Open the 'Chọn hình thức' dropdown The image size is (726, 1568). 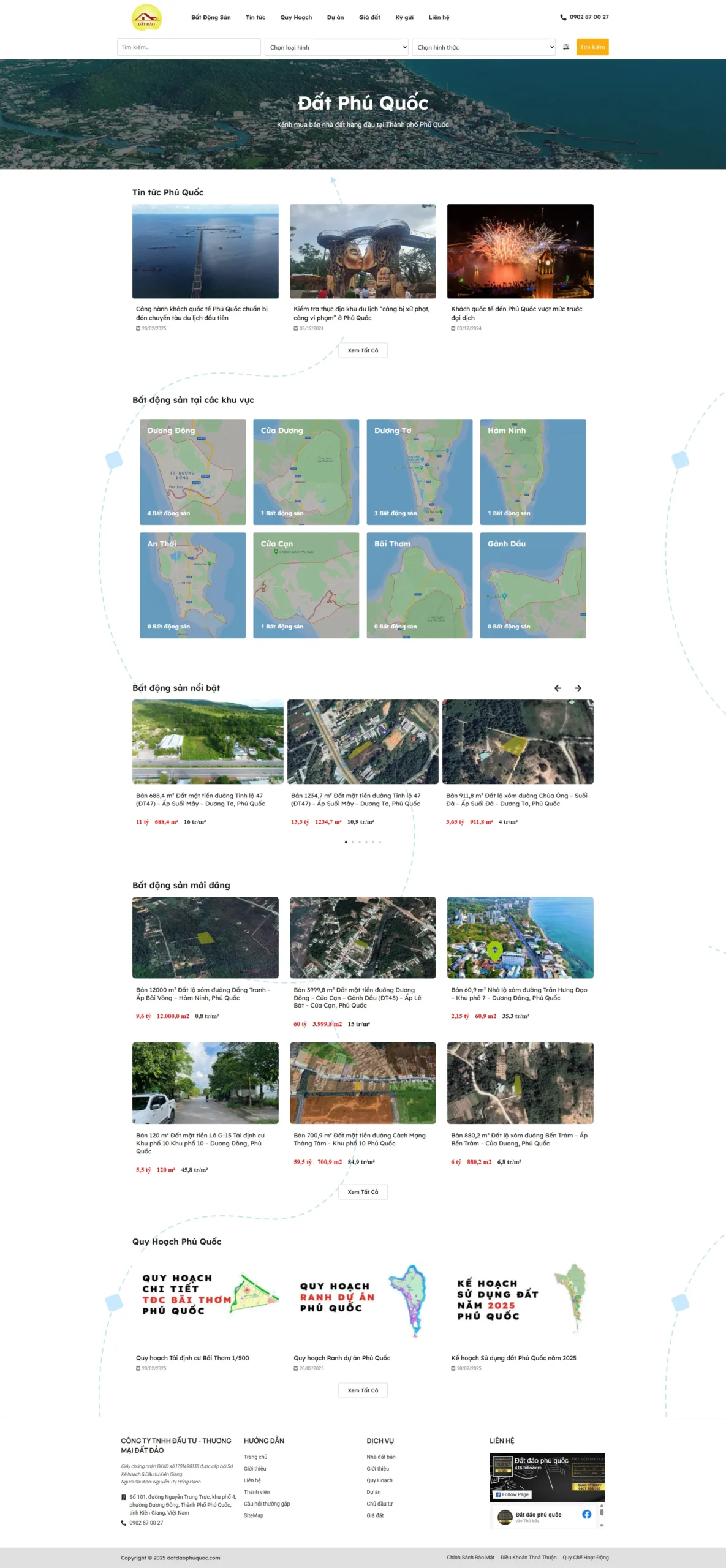coord(483,47)
